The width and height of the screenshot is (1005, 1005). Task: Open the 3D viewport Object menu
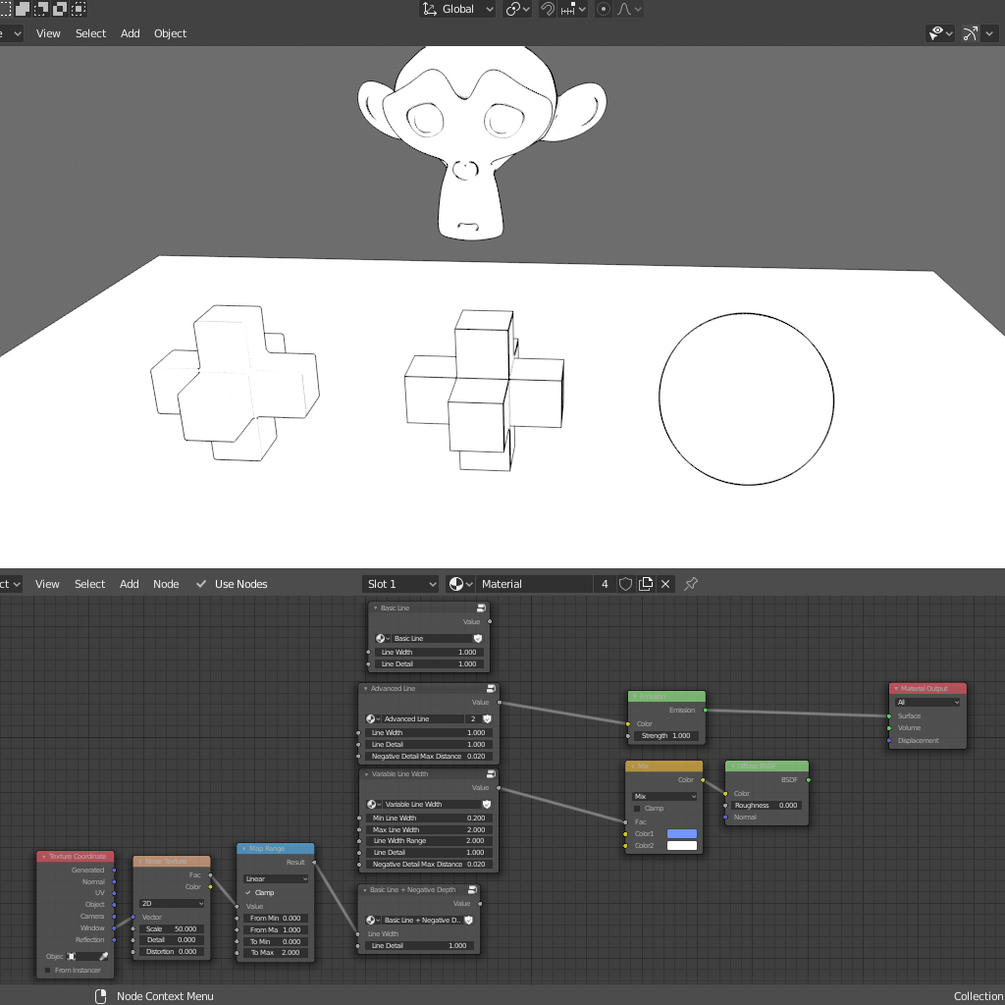170,33
